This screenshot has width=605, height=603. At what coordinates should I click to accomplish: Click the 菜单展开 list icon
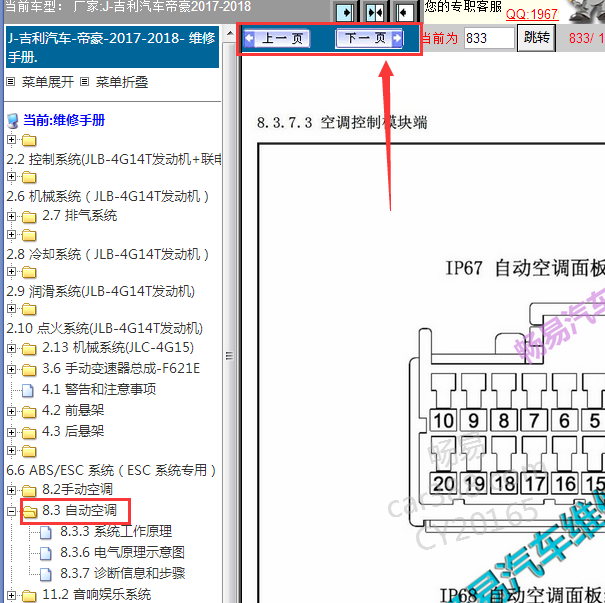pos(11,81)
